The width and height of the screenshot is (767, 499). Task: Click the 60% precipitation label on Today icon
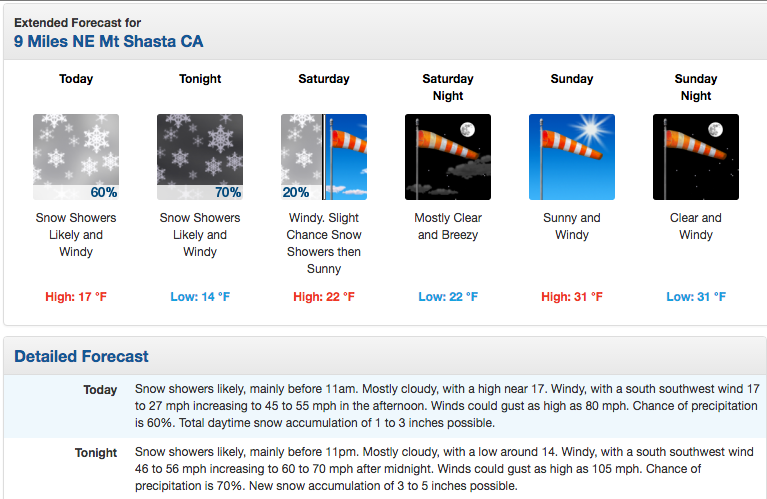(x=104, y=192)
